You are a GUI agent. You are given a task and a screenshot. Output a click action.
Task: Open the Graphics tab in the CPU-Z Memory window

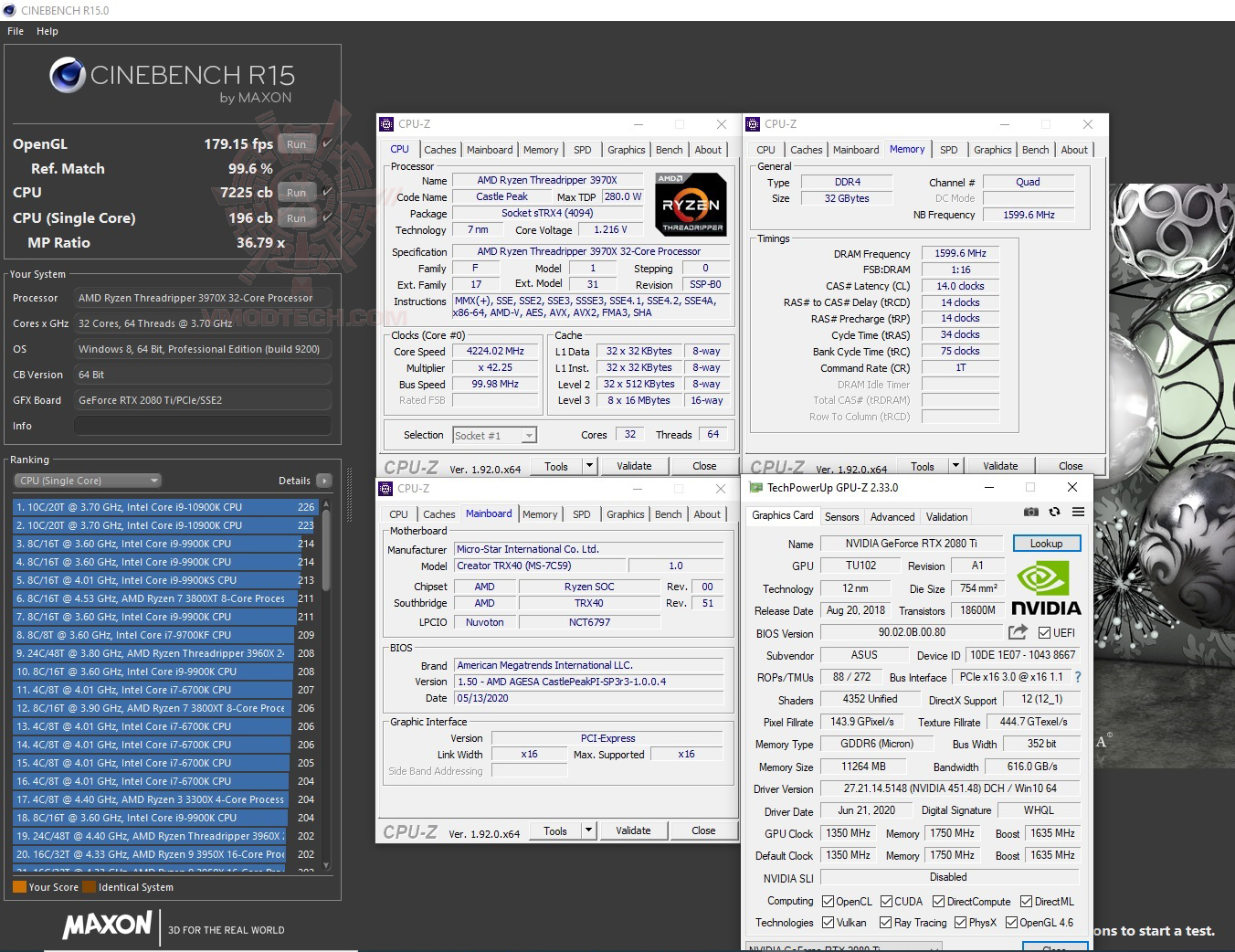click(992, 150)
